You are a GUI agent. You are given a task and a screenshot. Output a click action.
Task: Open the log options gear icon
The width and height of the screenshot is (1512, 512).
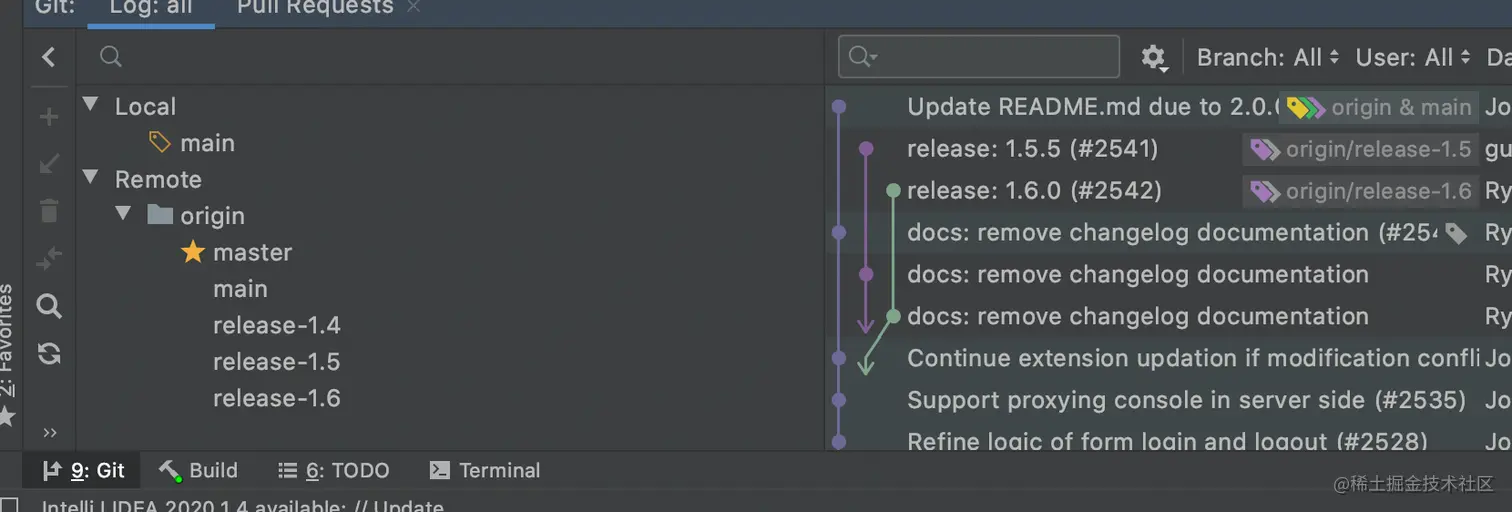[1154, 58]
